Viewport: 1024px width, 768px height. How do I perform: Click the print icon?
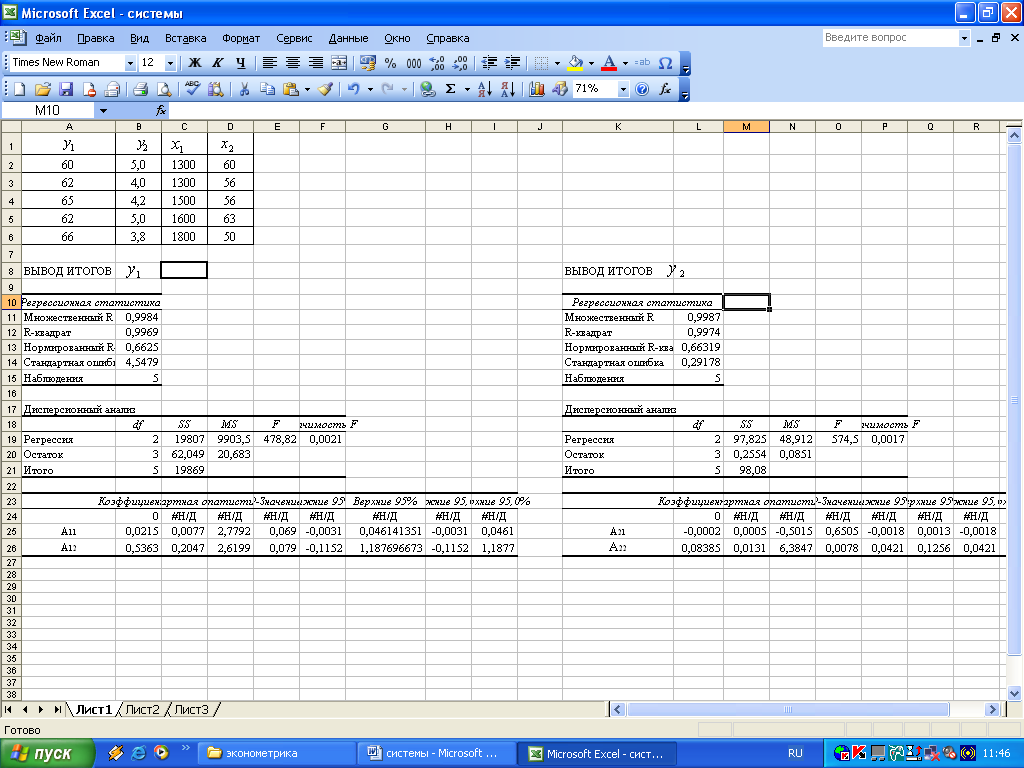click(140, 89)
